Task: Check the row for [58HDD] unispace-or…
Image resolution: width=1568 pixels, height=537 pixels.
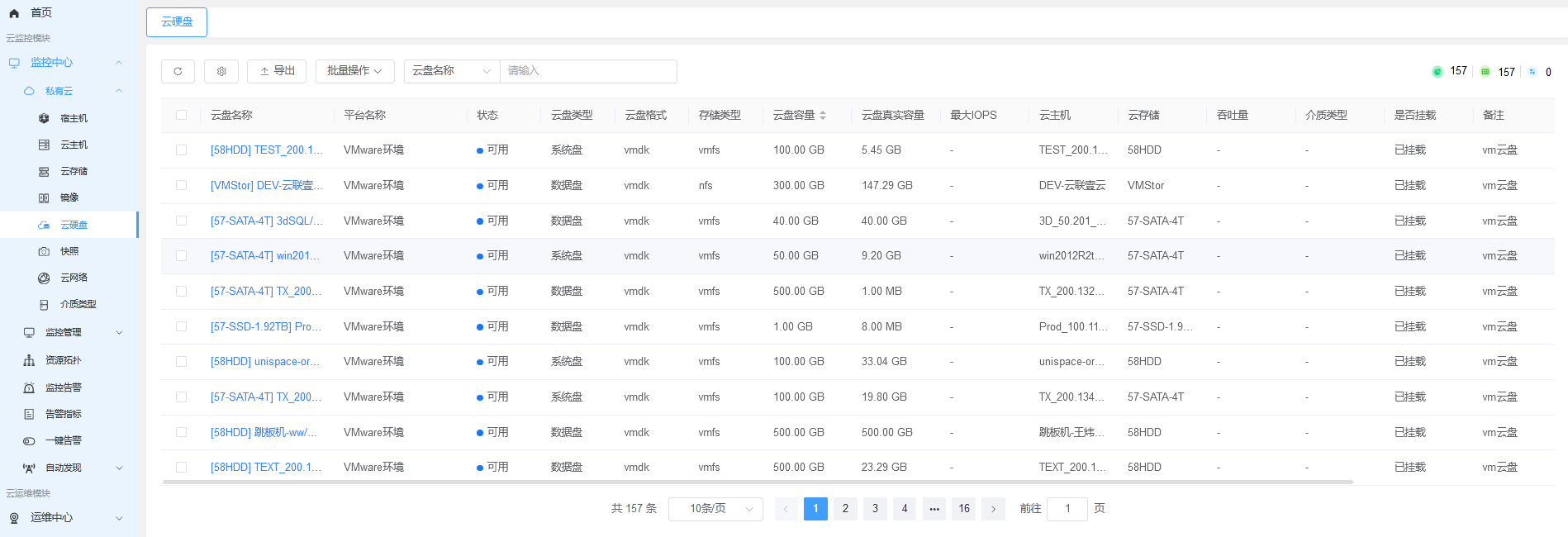Action: coord(181,361)
